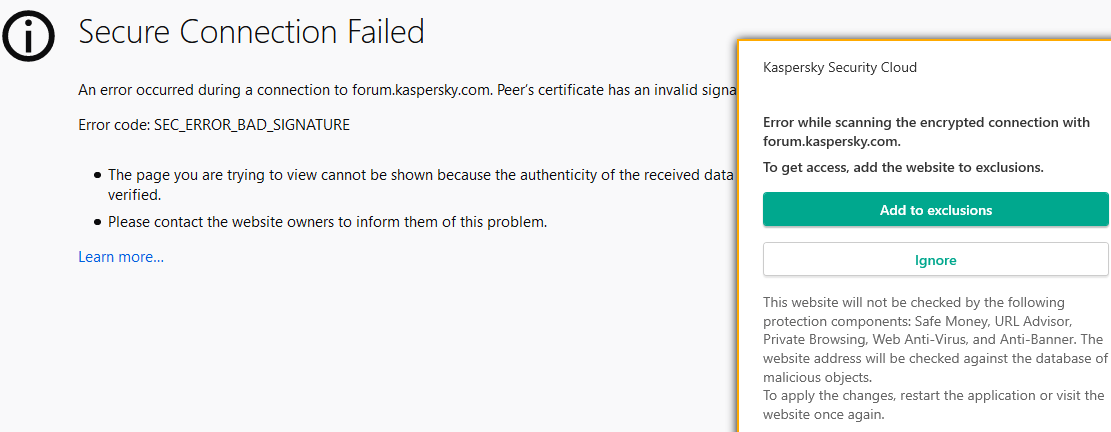Click the word verified in the first bullet
Screen dimensions: 1111x432
point(133,195)
